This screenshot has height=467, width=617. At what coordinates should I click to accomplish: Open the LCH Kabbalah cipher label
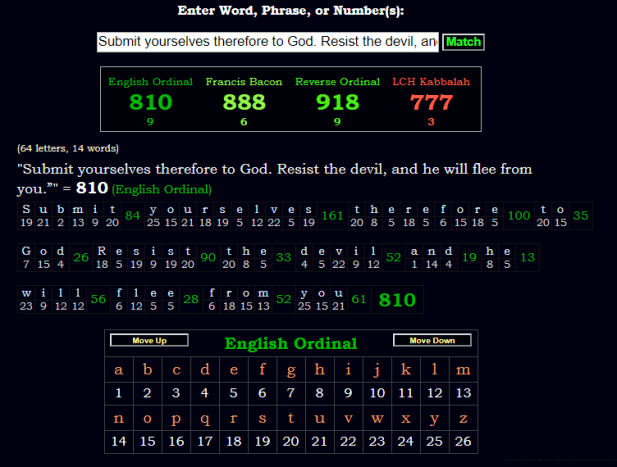click(x=431, y=81)
